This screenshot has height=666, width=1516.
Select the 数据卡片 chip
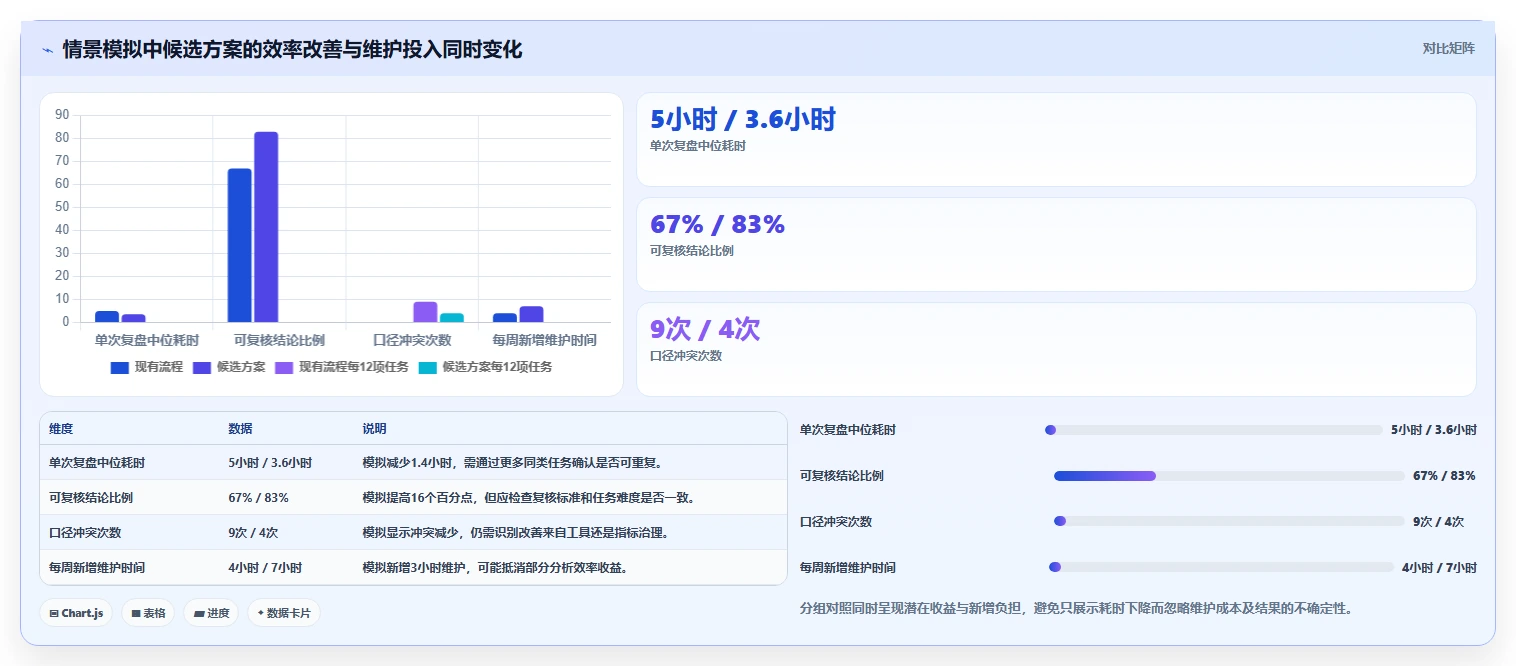point(284,613)
